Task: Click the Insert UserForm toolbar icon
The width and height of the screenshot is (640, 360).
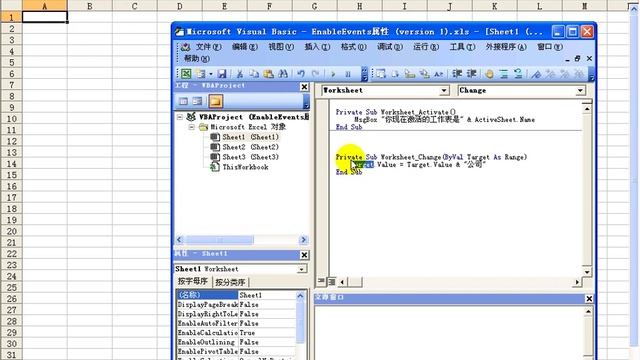Action: (x=200, y=73)
